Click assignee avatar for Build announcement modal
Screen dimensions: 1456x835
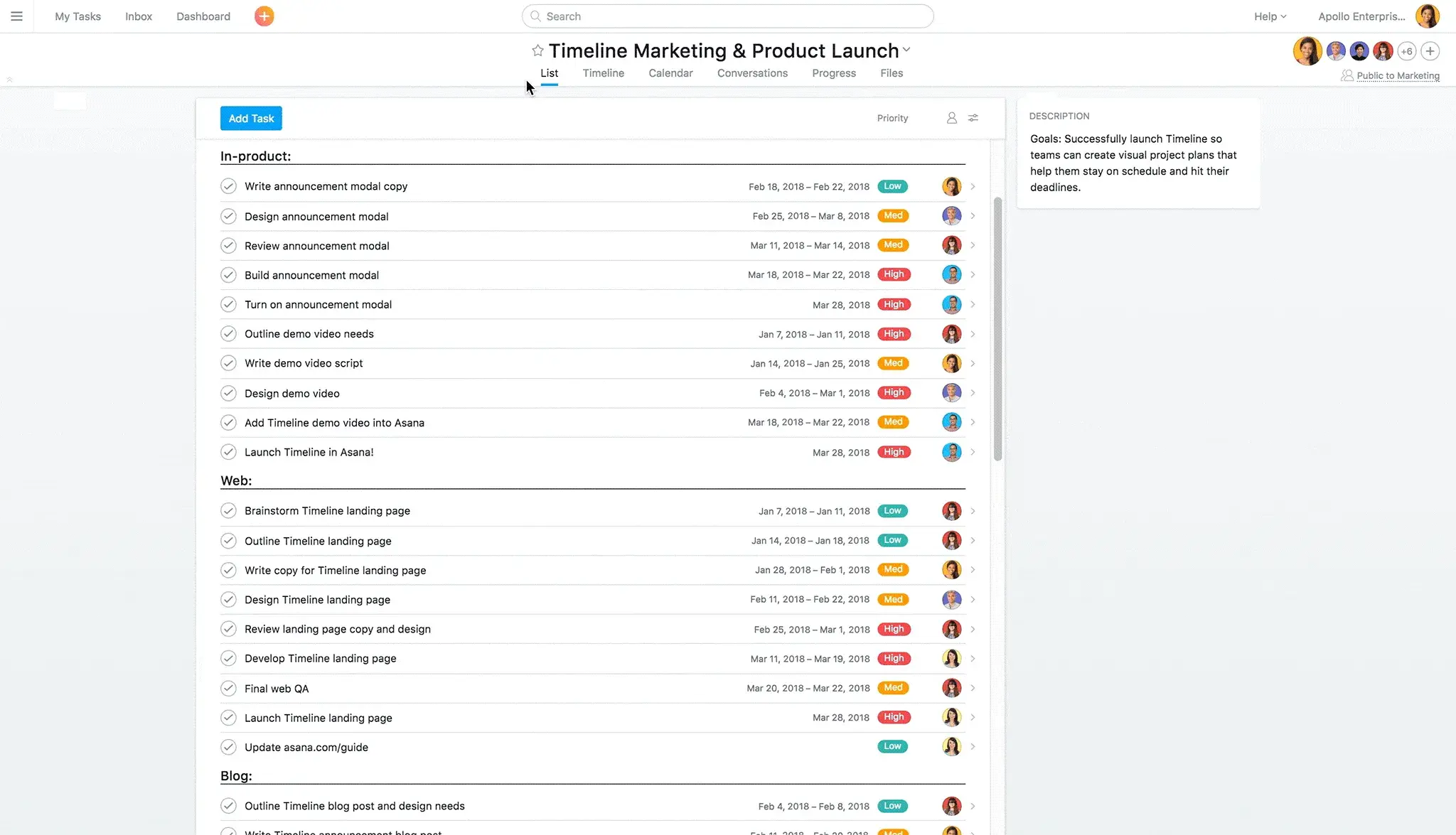(951, 275)
